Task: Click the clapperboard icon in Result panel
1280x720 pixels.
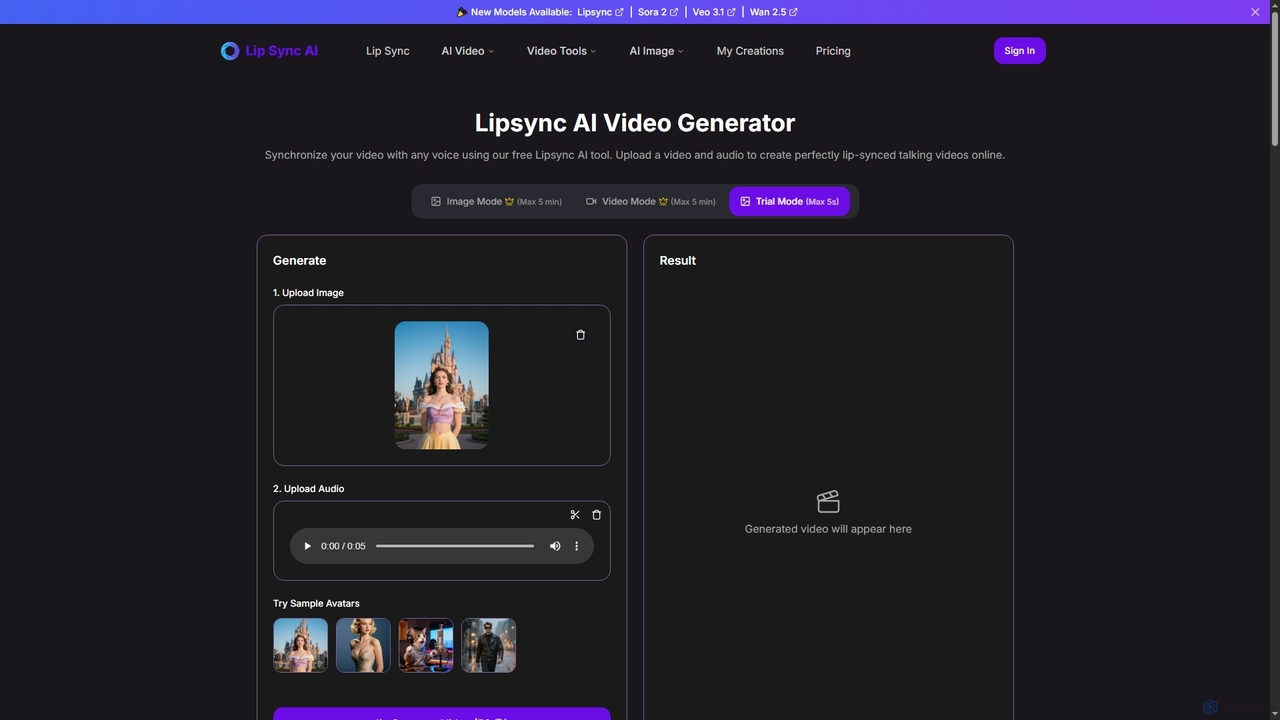Action: tap(828, 501)
